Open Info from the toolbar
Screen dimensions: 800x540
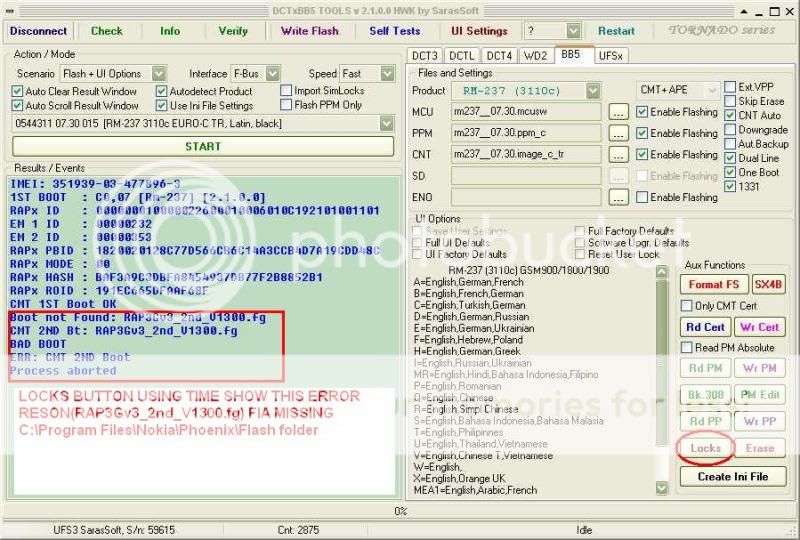pos(170,31)
